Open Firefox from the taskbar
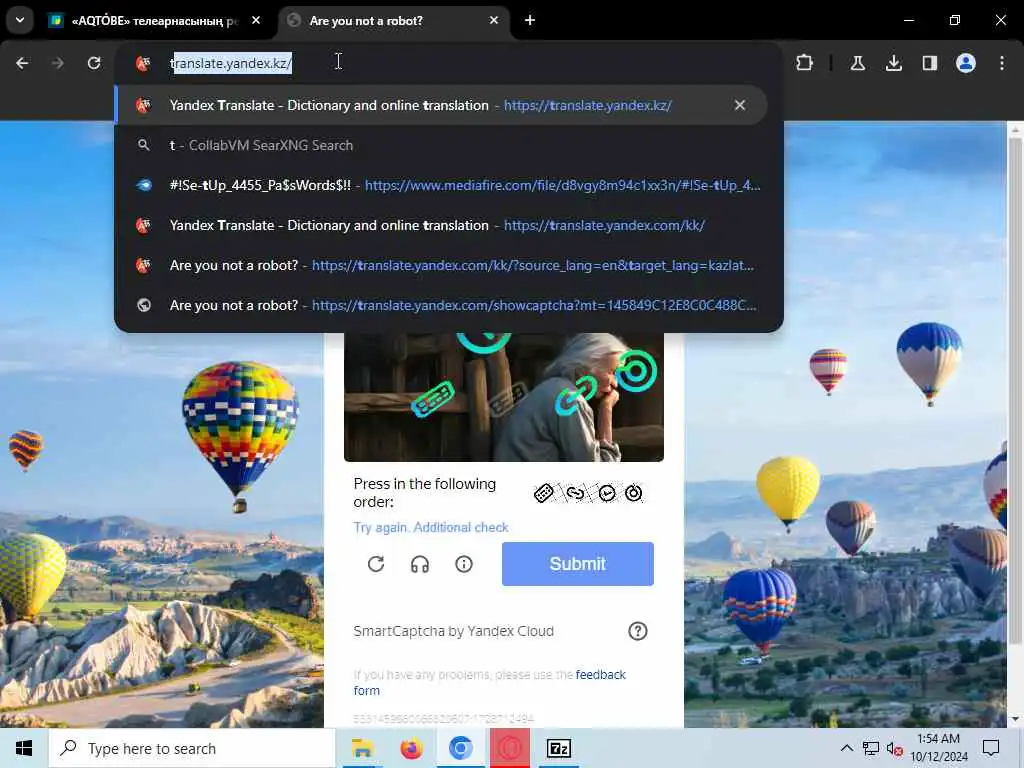 click(411, 748)
